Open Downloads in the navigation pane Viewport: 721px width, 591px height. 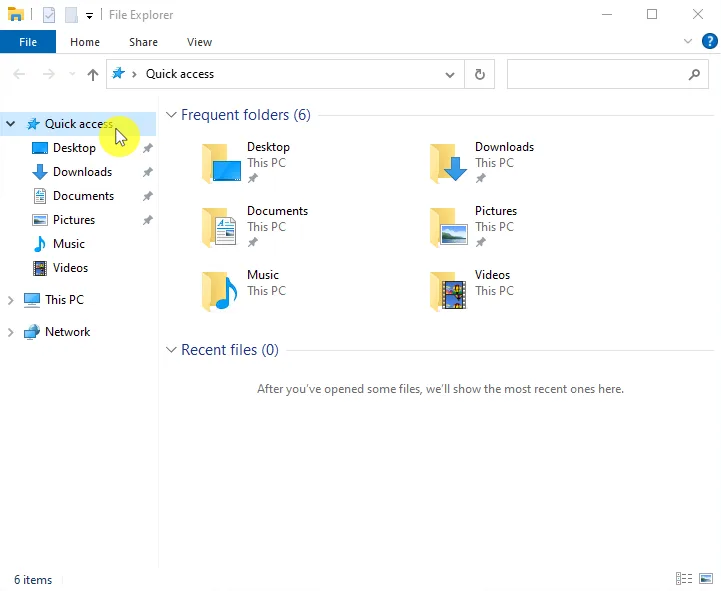coord(82,172)
